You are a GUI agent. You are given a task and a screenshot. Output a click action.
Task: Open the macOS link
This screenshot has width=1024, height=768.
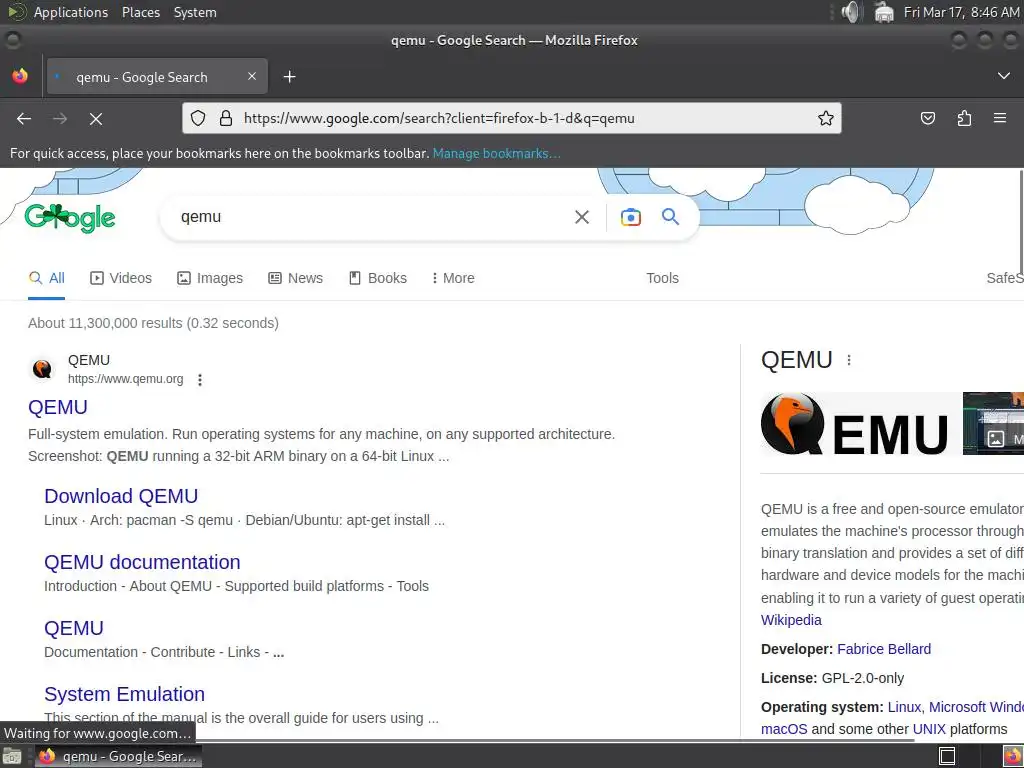point(784,729)
